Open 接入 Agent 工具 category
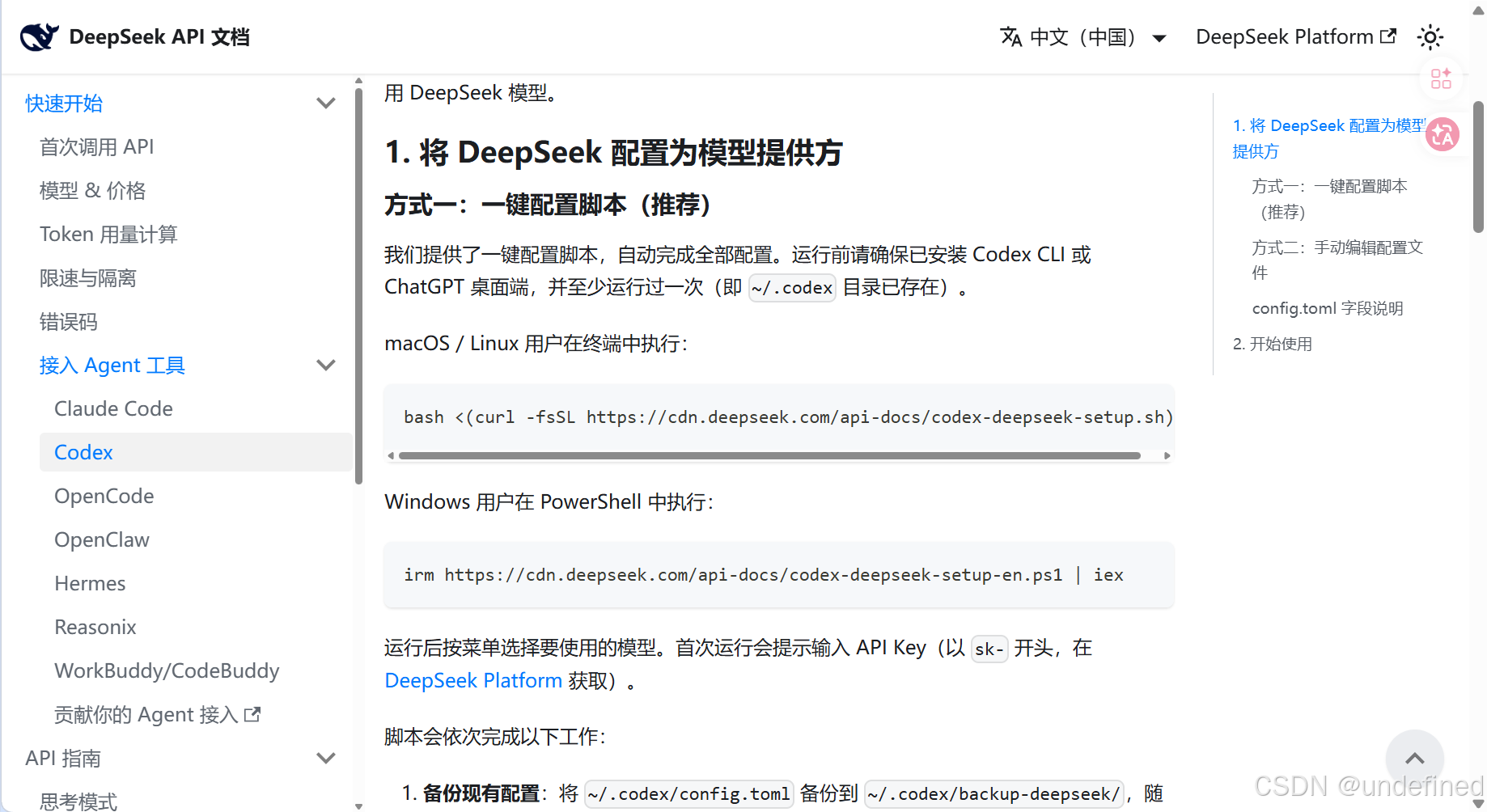 tap(112, 366)
